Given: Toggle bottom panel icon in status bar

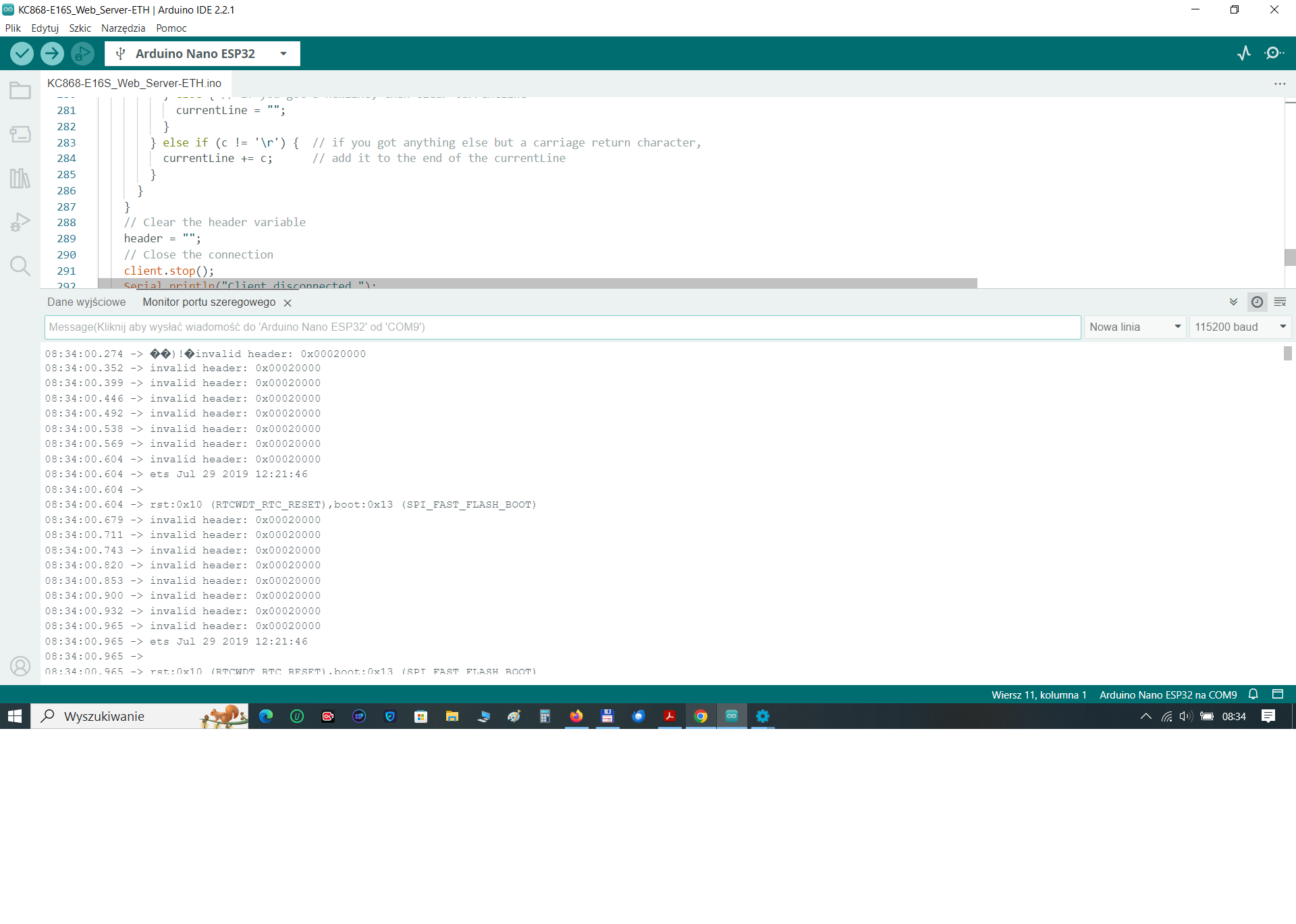Looking at the screenshot, I should (1278, 695).
